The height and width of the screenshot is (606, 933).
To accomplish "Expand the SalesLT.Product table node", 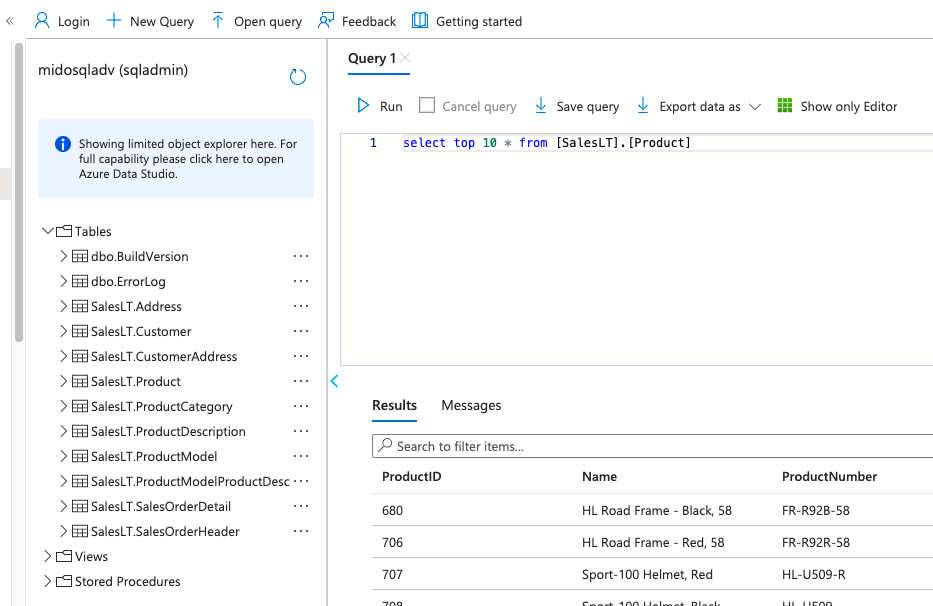I will [63, 382].
